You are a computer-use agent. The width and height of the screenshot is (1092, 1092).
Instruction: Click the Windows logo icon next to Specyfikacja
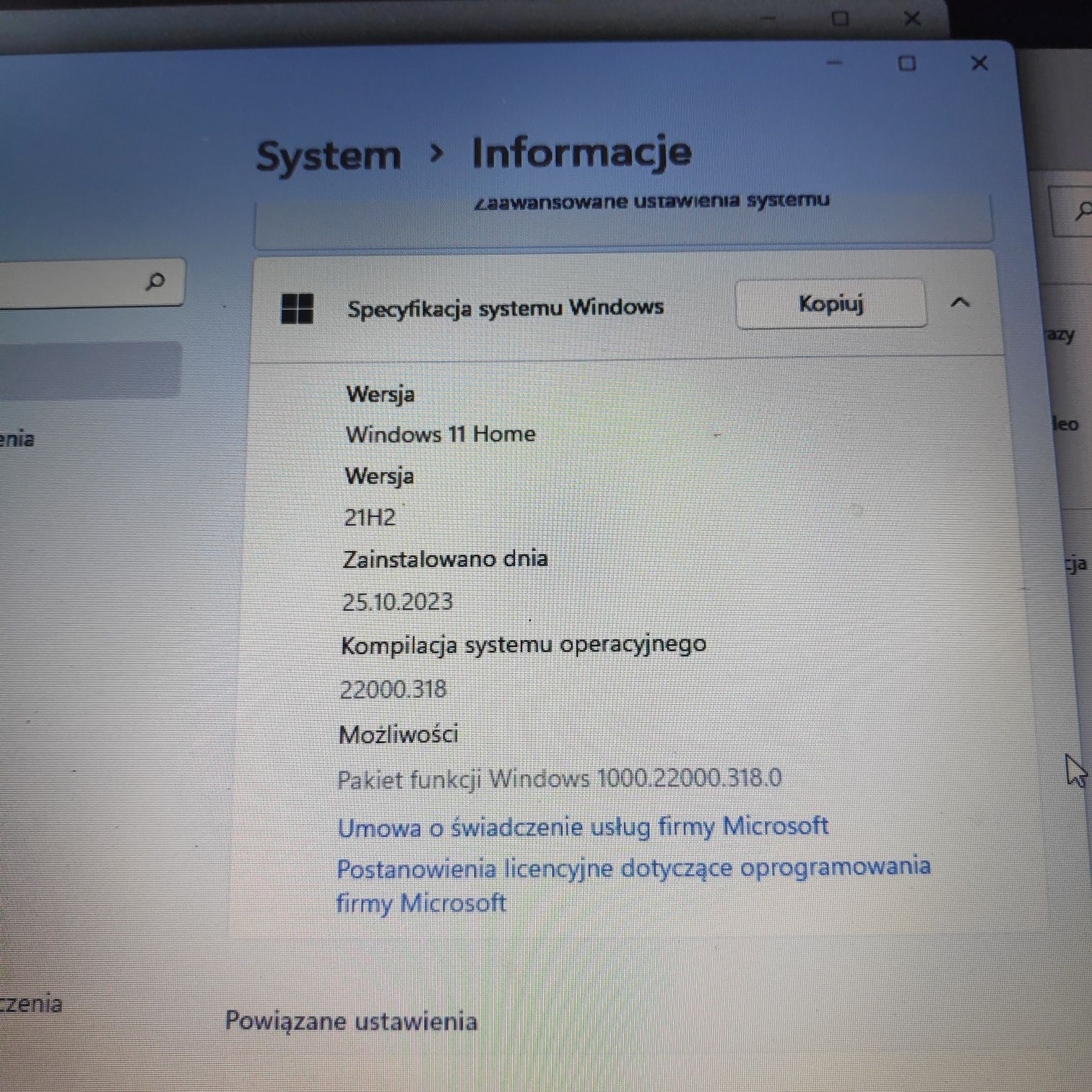[x=297, y=308]
